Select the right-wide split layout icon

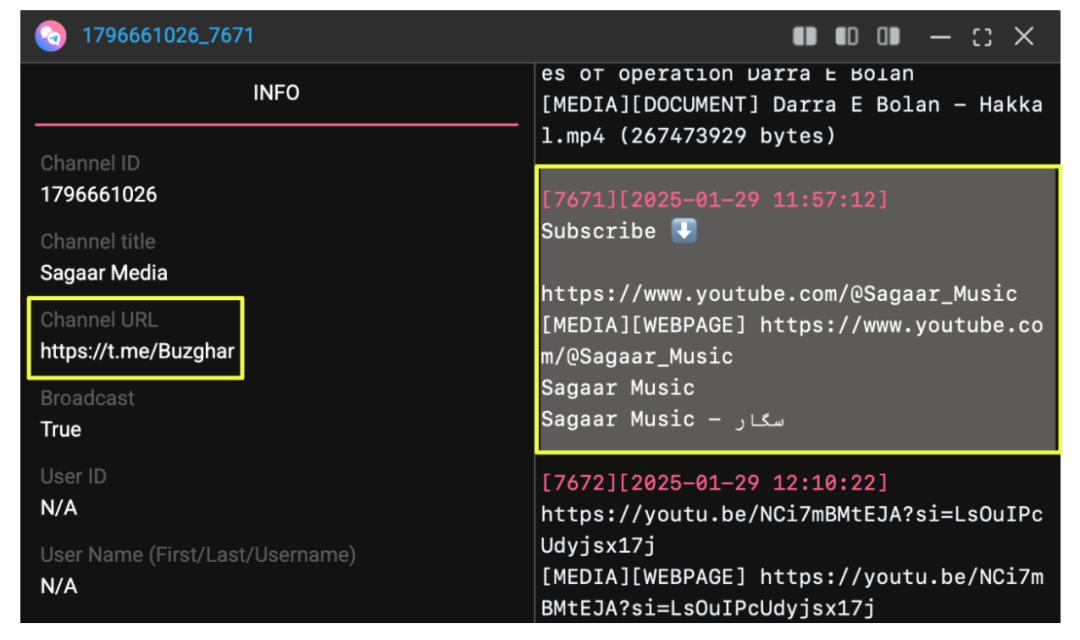(x=889, y=36)
